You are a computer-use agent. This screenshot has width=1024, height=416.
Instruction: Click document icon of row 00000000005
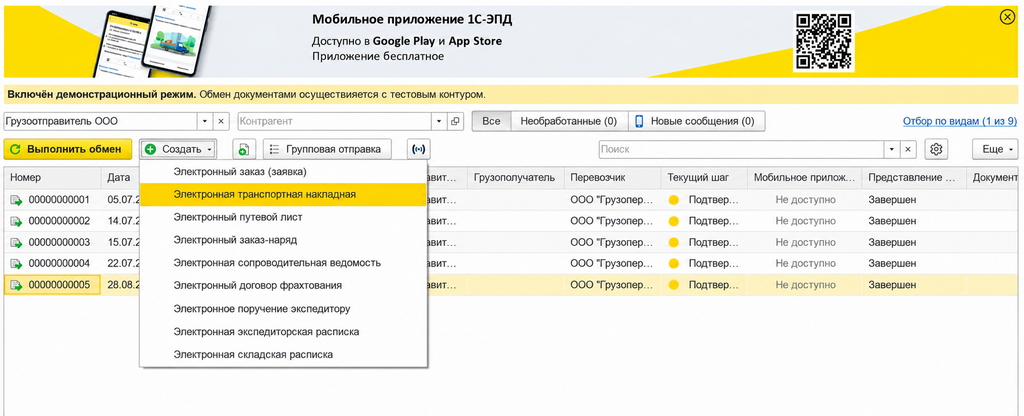click(16, 285)
